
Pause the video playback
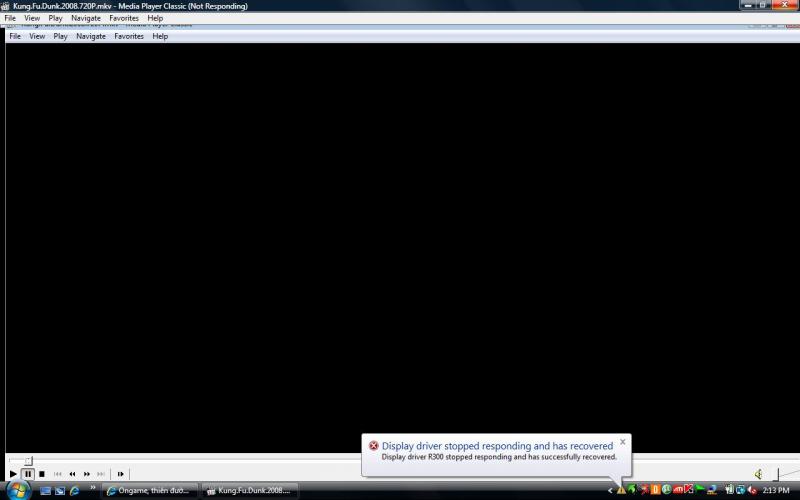[x=28, y=474]
